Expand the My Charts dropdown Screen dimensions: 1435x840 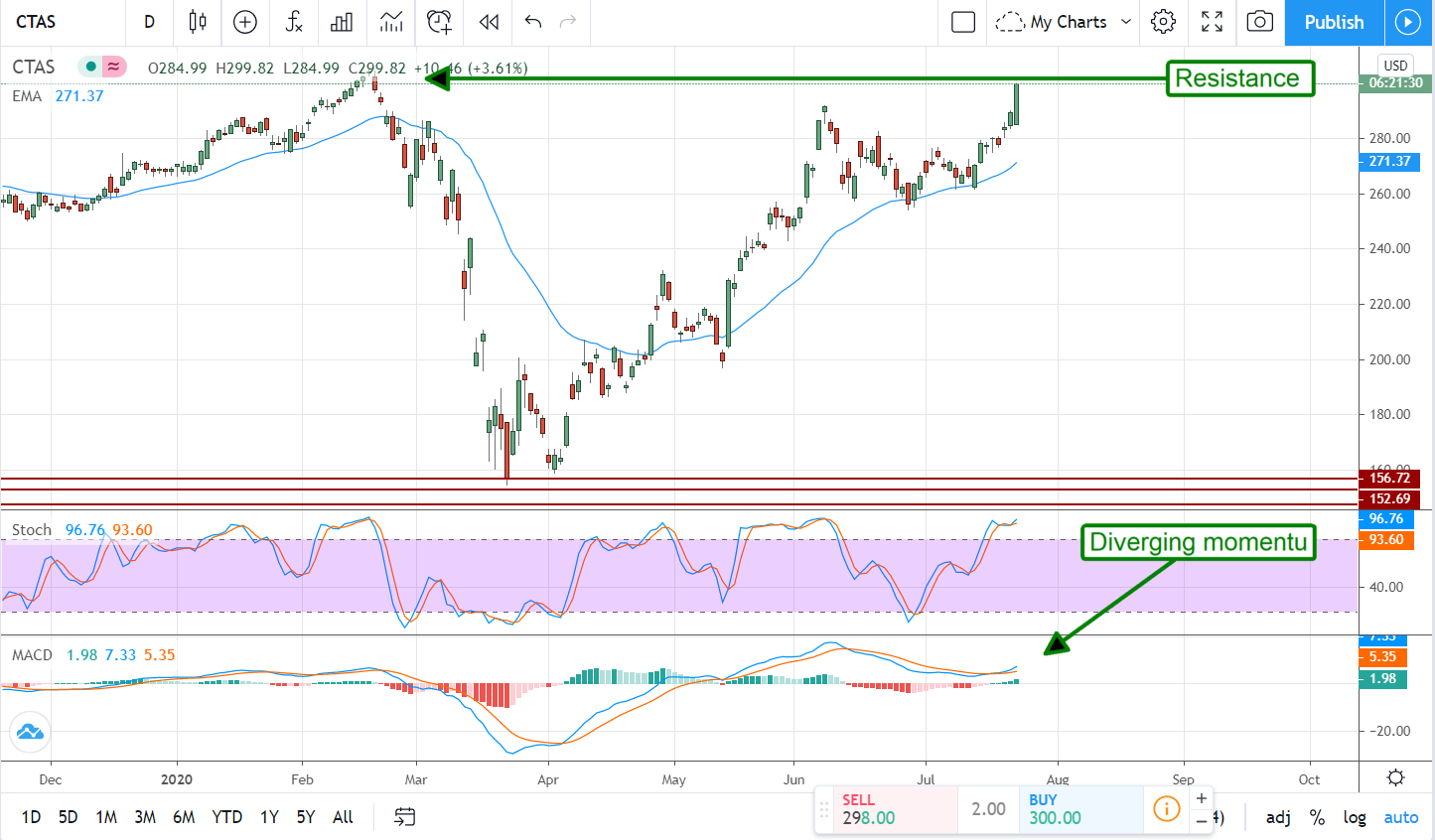click(x=1125, y=22)
